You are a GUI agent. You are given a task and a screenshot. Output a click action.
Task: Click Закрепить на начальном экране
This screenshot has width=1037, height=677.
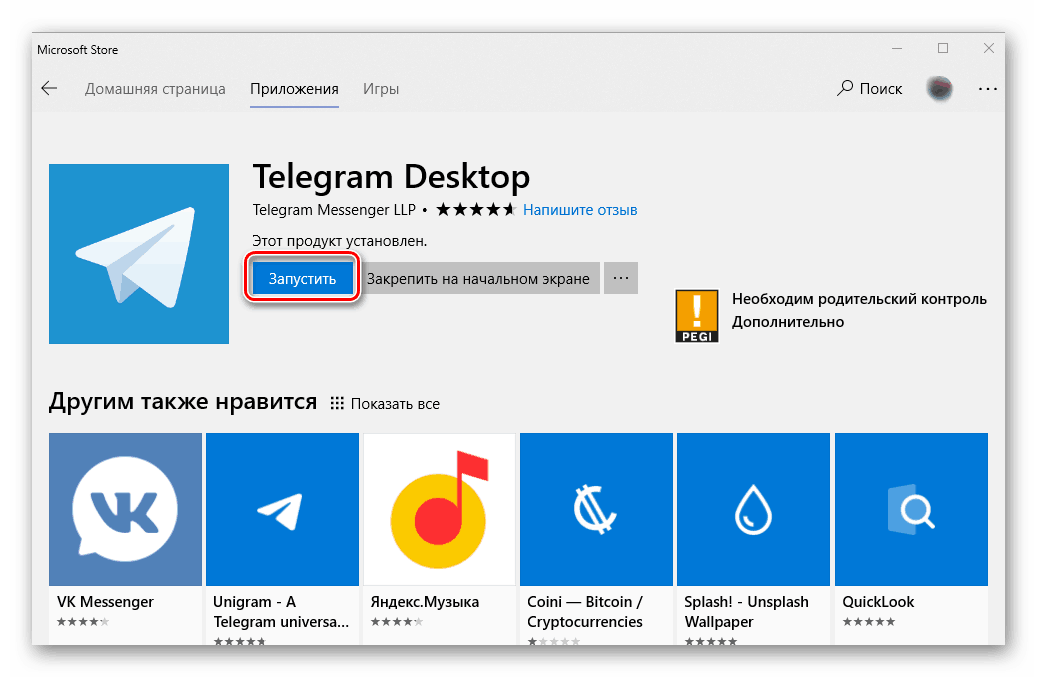coord(478,278)
